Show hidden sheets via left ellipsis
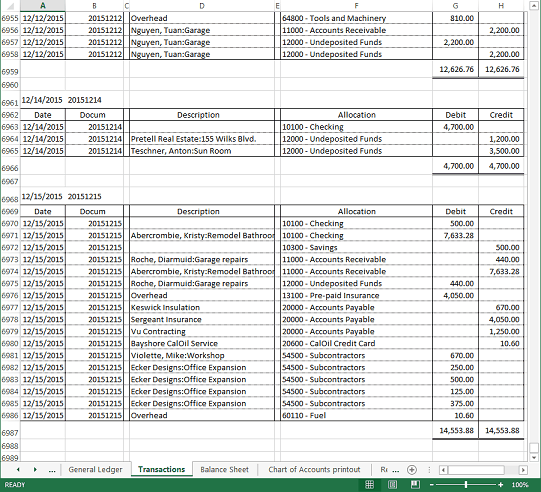 click(52, 470)
